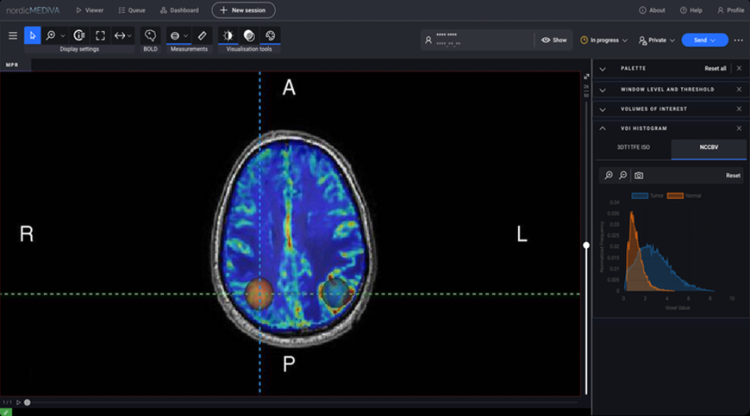The height and width of the screenshot is (416, 750).
Task: Select the pointer cursor tool
Action: point(32,35)
